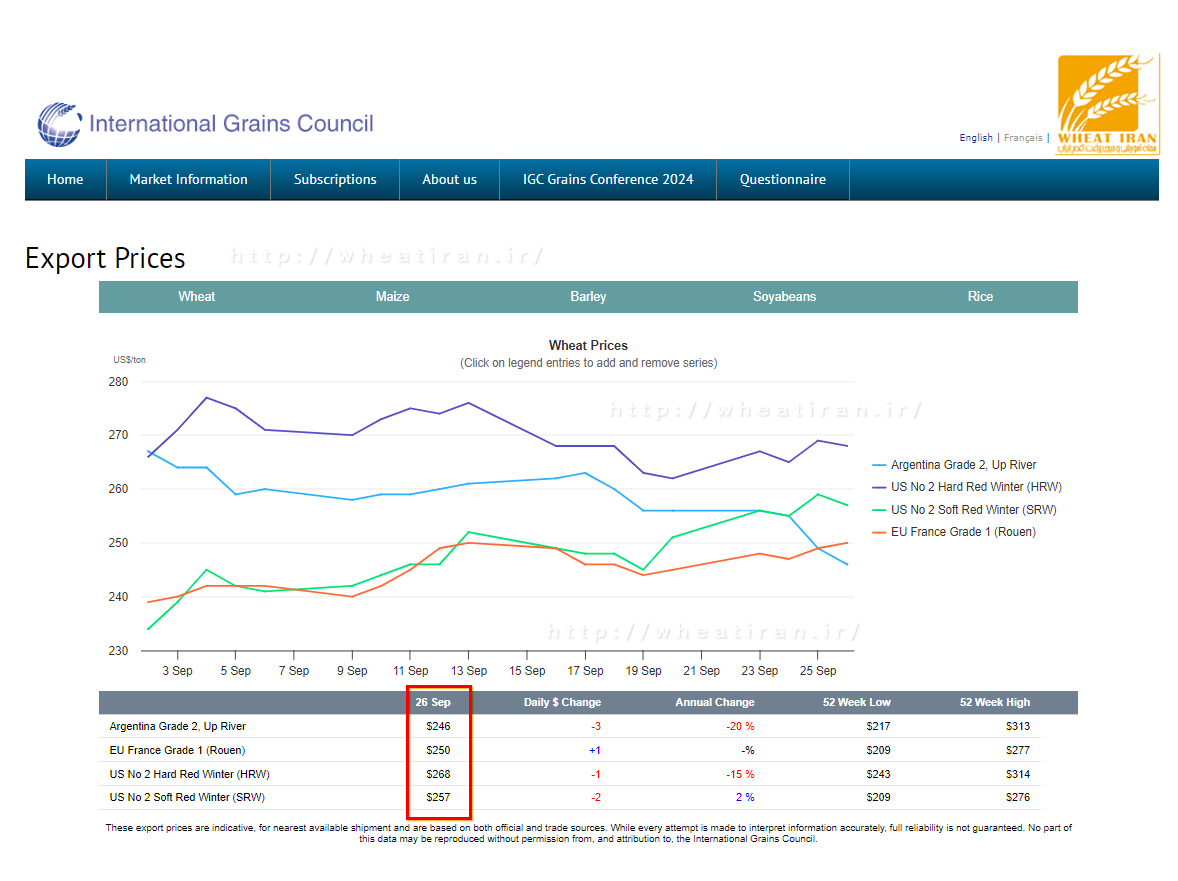Toggle Argentina Grade 2, Up River legend series
This screenshot has width=1178, height=881.
(954, 465)
